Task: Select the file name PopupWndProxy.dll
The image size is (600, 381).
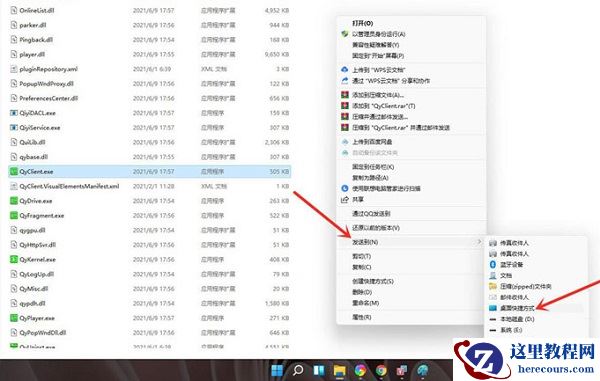Action: click(x=47, y=84)
